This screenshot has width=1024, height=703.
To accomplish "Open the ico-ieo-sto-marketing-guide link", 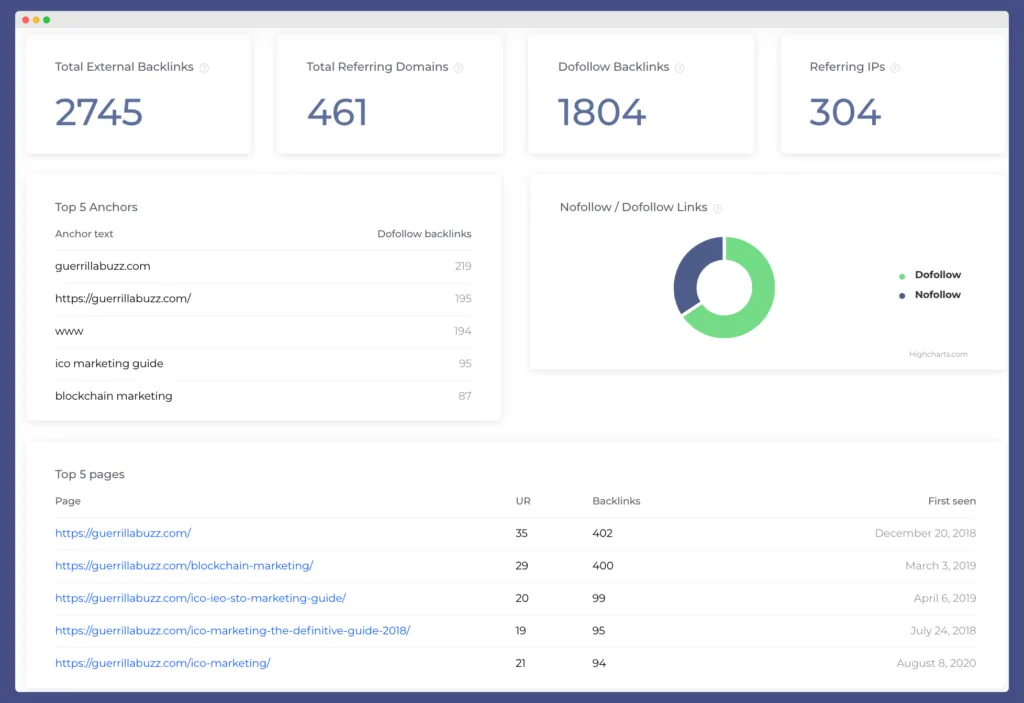I will point(200,598).
